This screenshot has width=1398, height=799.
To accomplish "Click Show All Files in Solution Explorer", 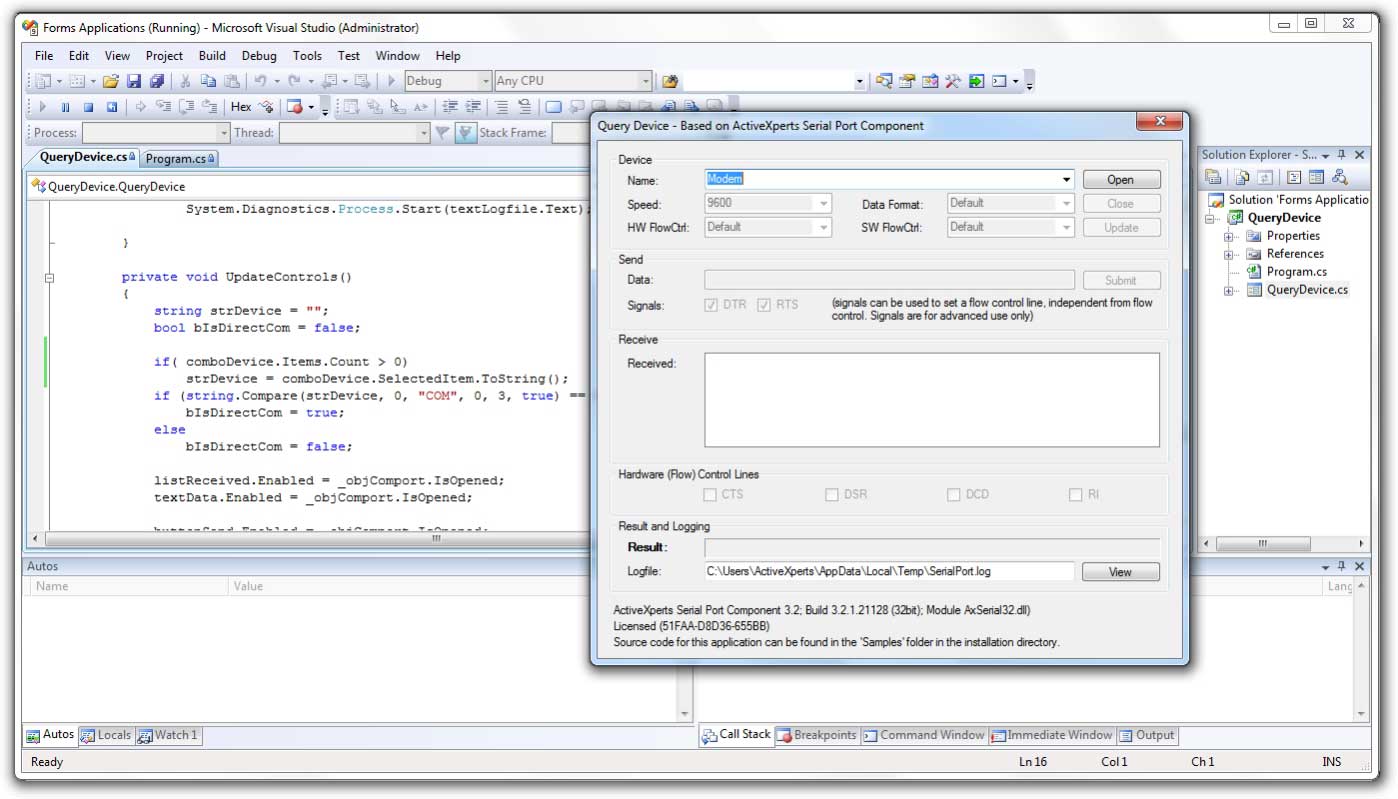I will [x=1241, y=178].
